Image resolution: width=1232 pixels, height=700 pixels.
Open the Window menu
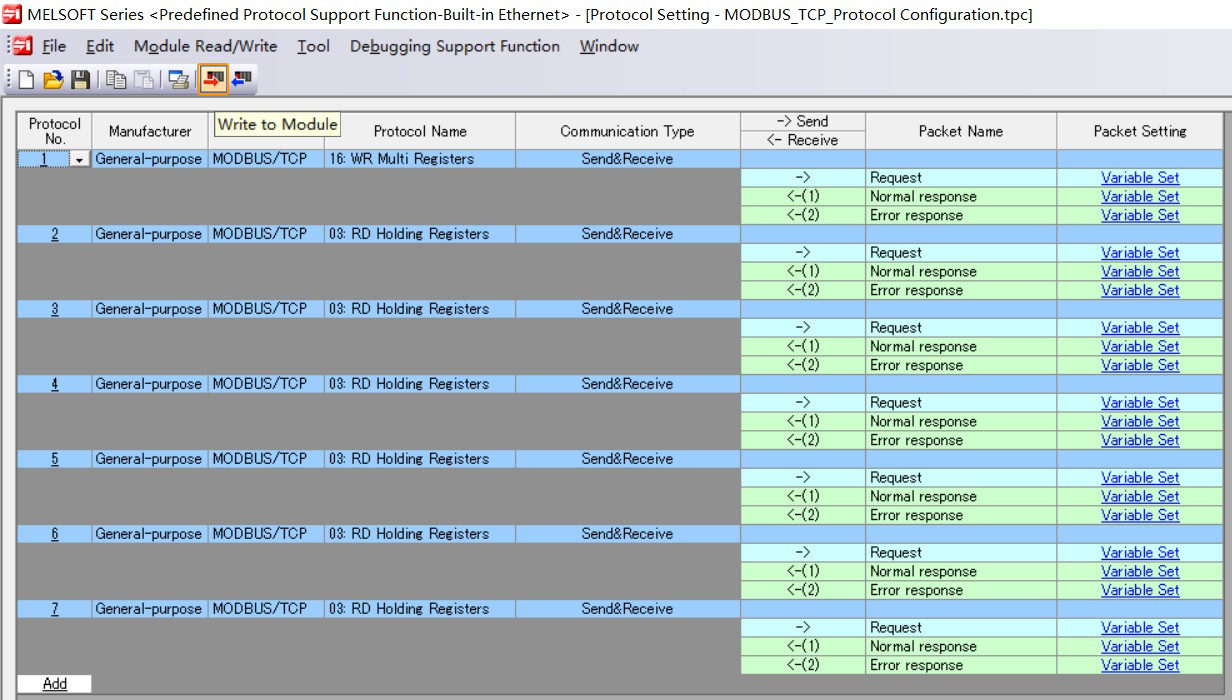(608, 46)
